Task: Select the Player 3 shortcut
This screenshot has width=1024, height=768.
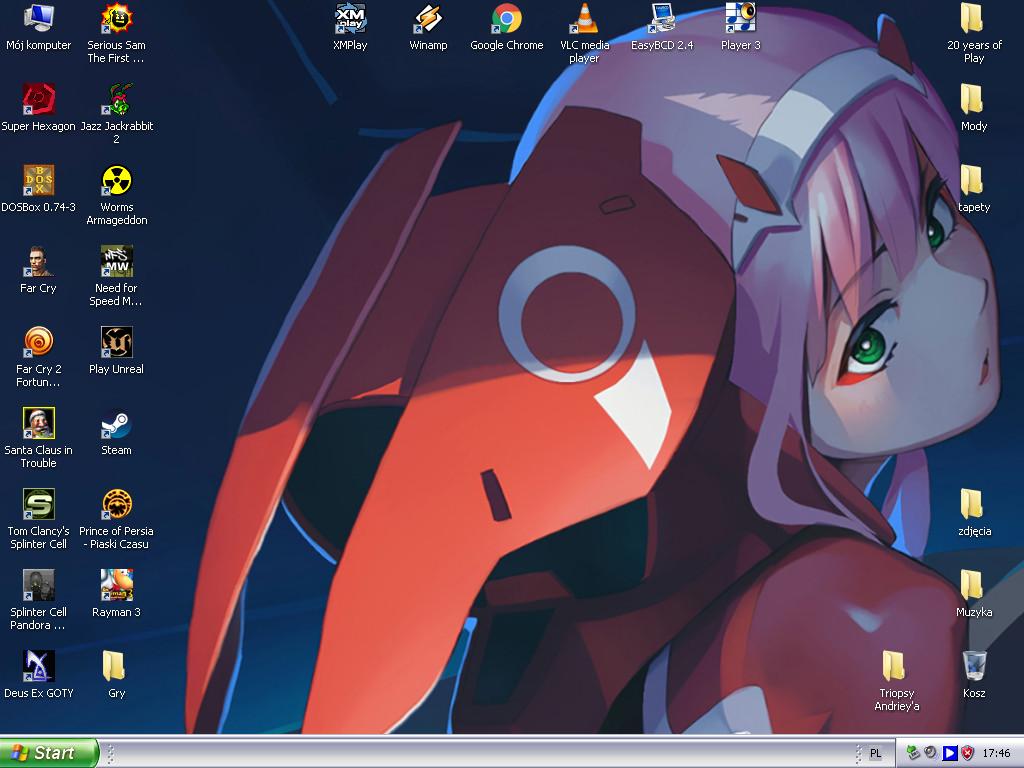Action: (x=741, y=18)
